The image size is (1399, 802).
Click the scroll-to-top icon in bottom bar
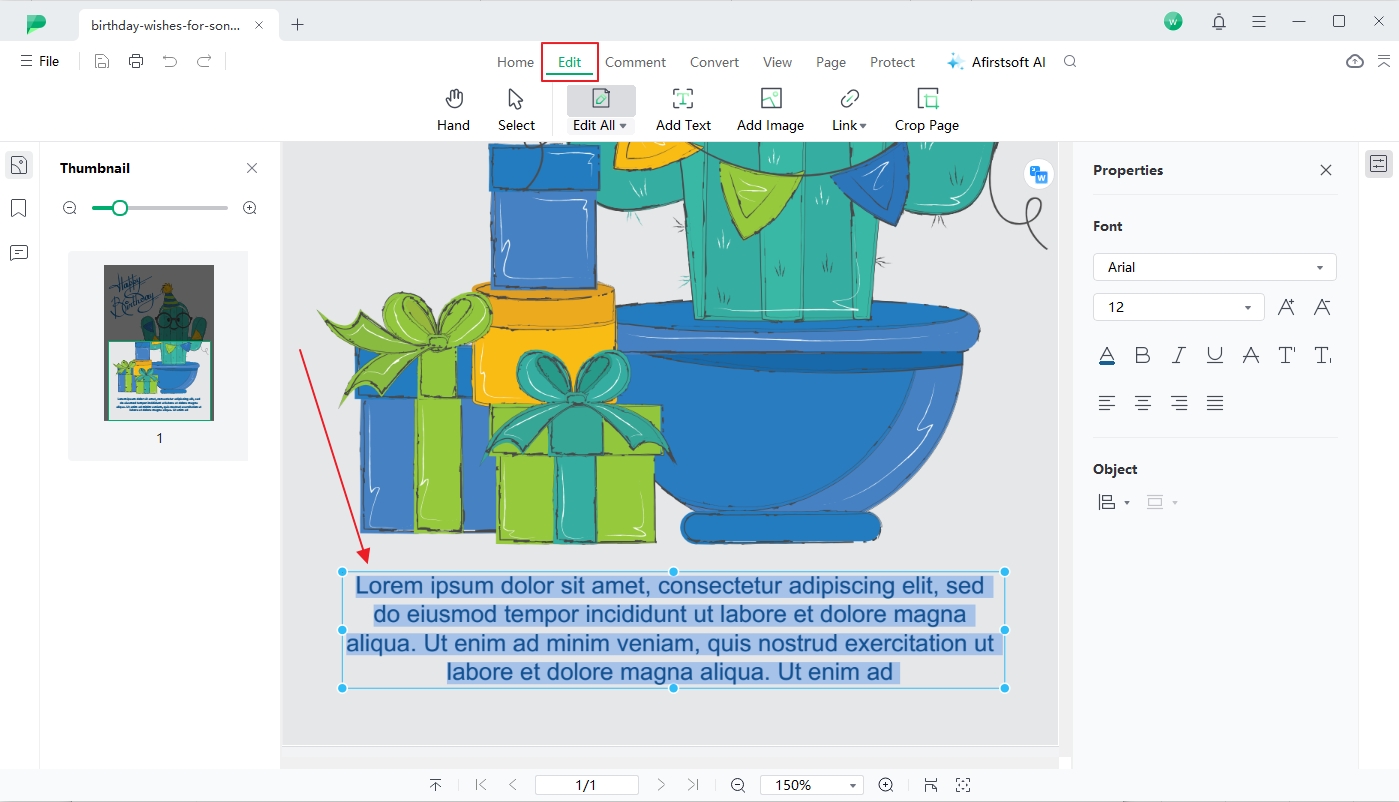435,785
